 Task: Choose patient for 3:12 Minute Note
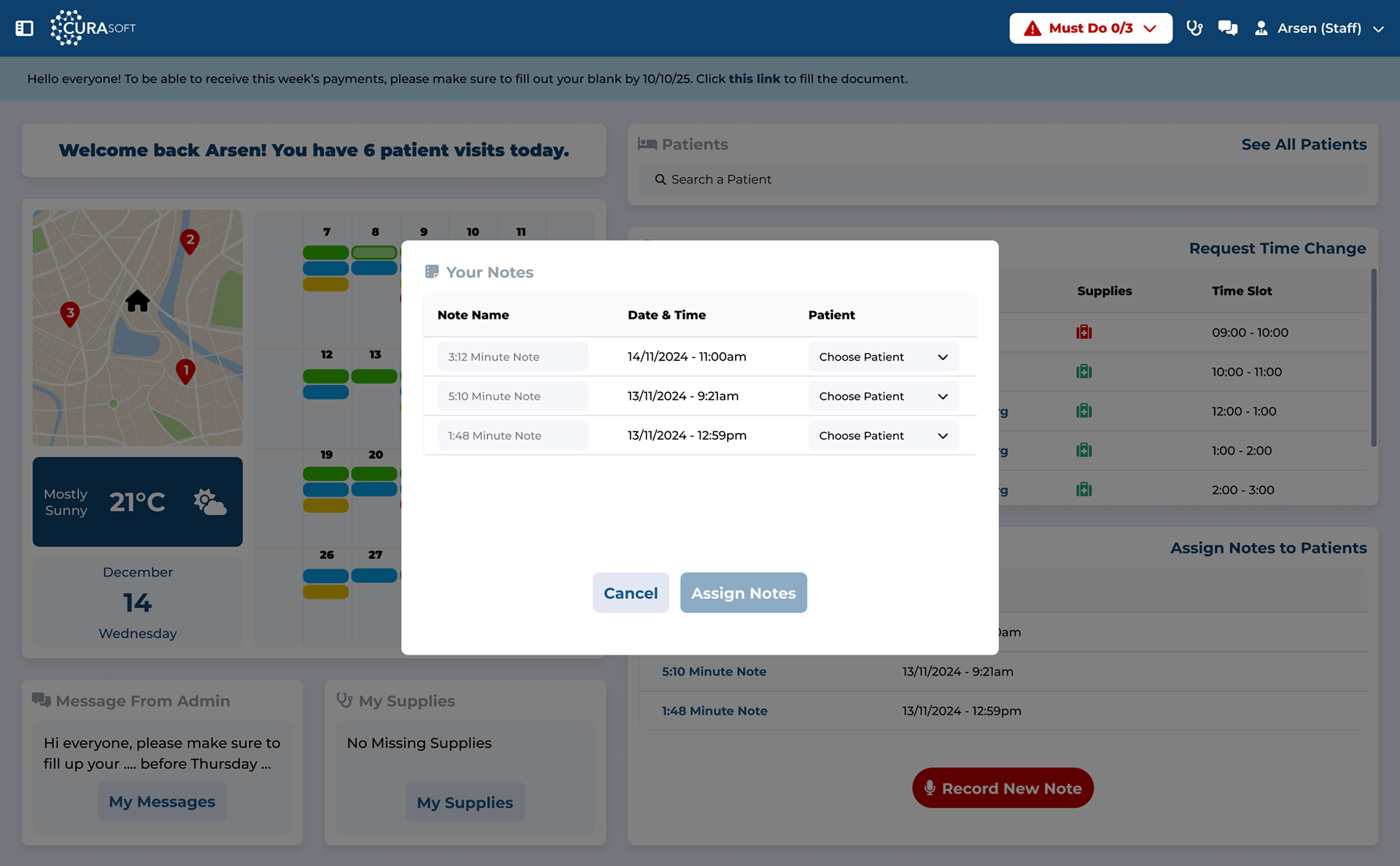(882, 357)
